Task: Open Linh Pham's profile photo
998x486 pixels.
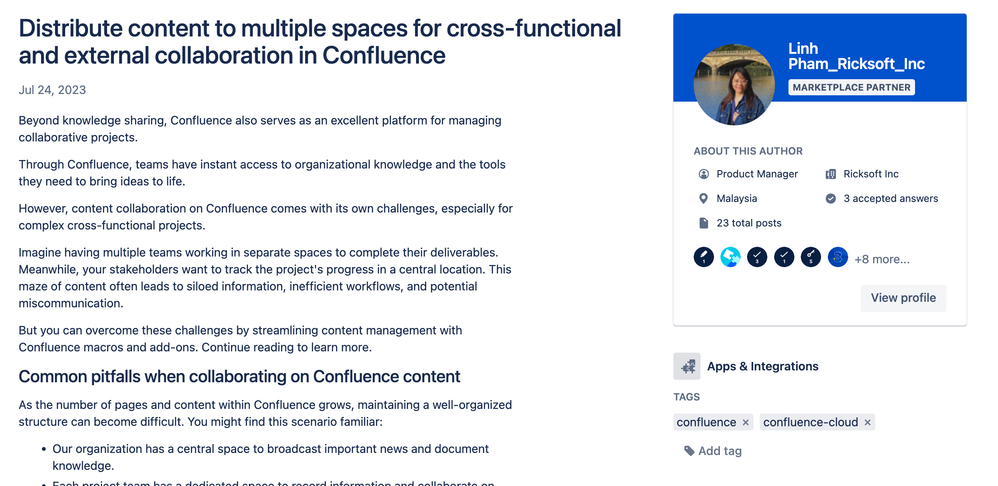Action: point(734,85)
